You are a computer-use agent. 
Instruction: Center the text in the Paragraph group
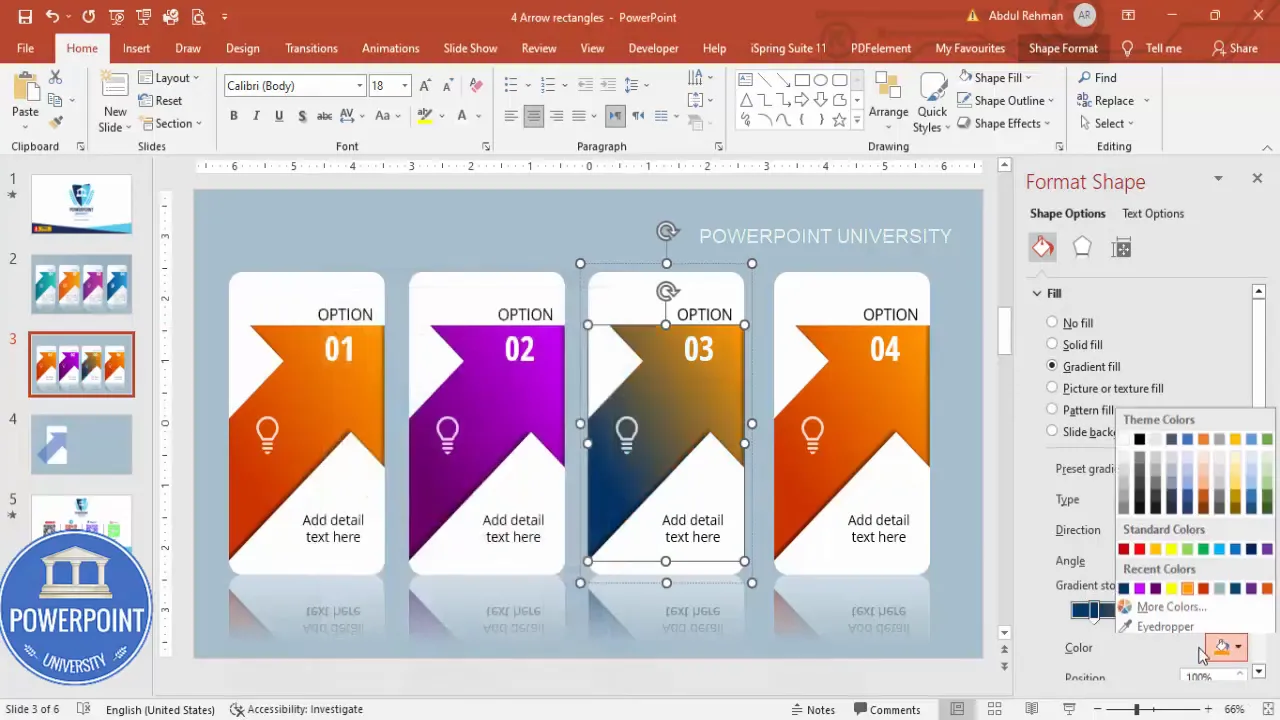click(533, 116)
